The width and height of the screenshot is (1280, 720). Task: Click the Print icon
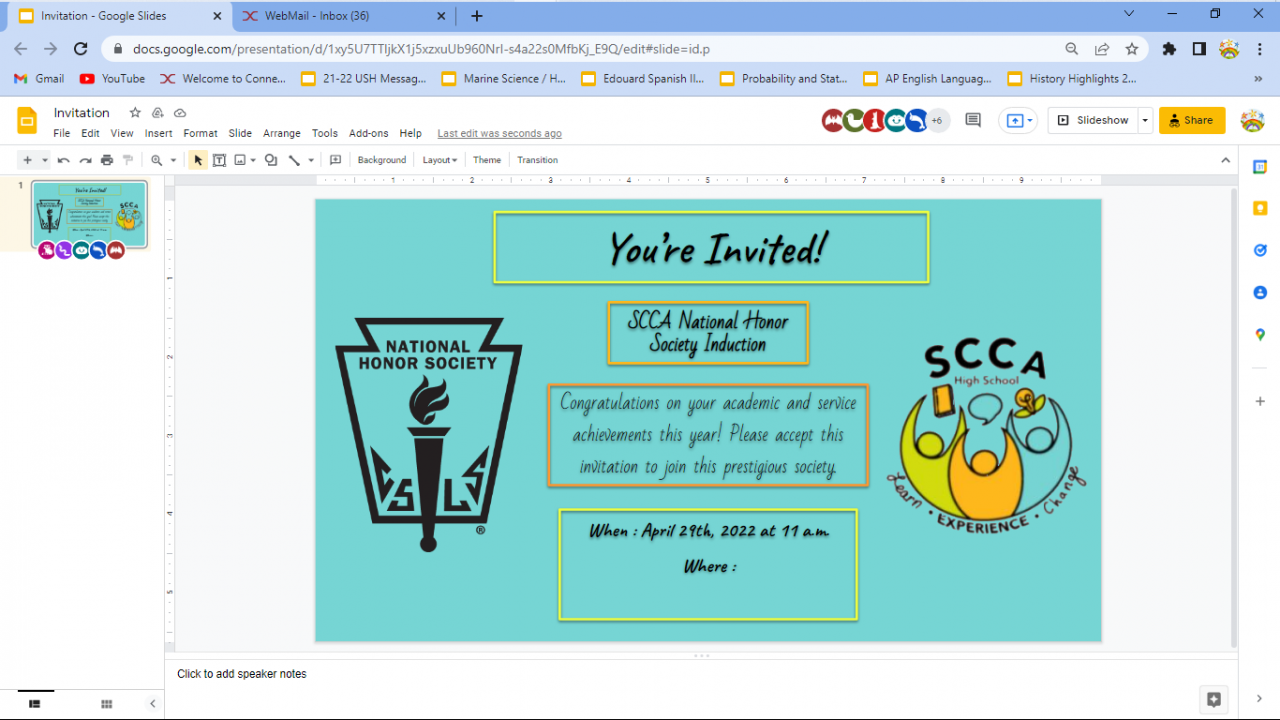point(107,160)
